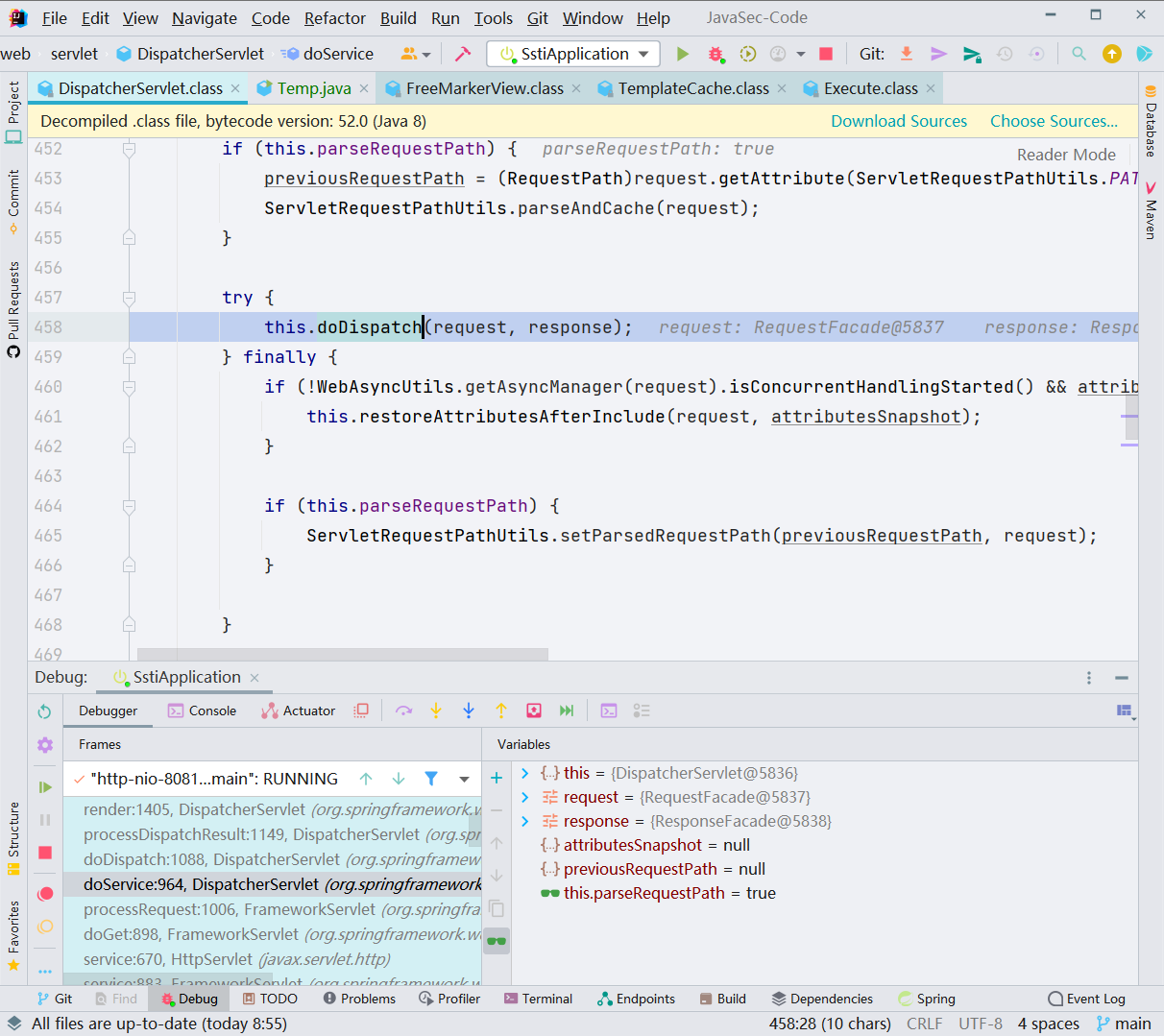View breakpoints with the red circles icon
The width and height of the screenshot is (1164, 1036).
(x=44, y=894)
